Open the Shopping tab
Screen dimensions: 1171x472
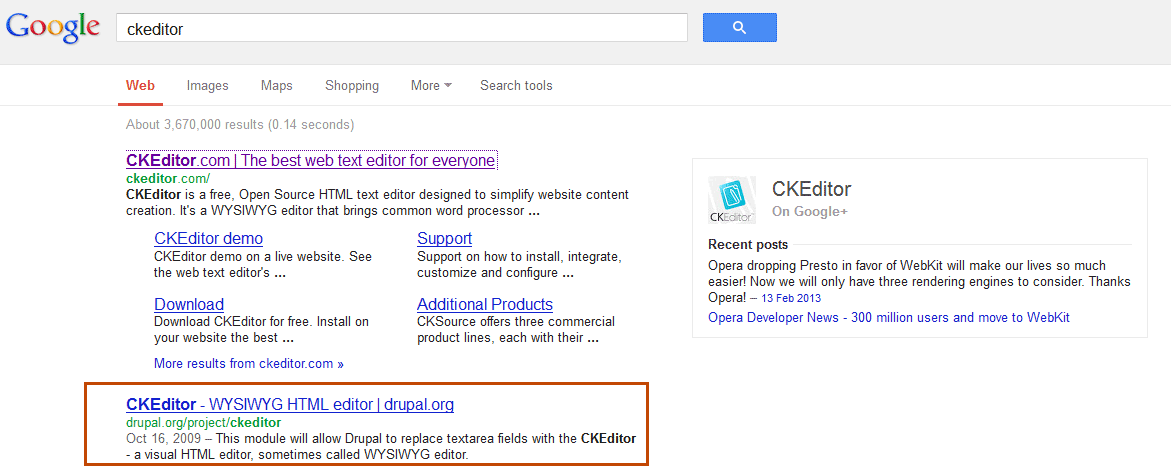tap(352, 85)
